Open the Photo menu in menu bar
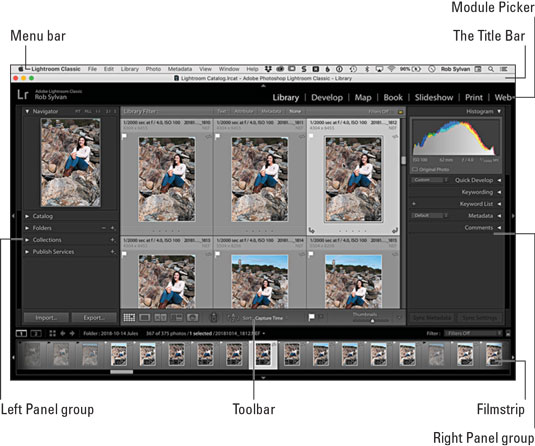The height and width of the screenshot is (446, 535). 153,69
